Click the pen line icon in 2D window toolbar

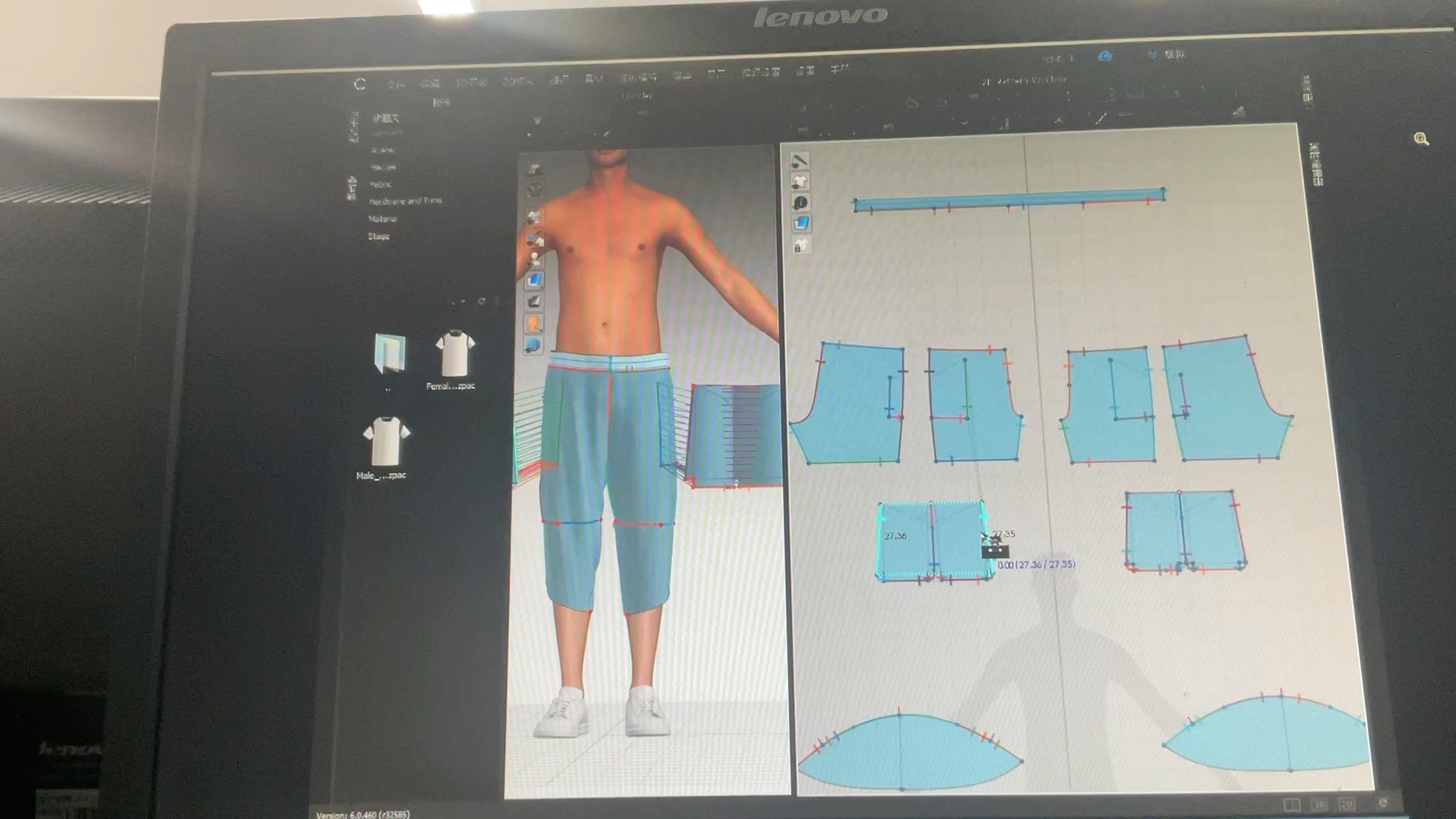coord(799,162)
